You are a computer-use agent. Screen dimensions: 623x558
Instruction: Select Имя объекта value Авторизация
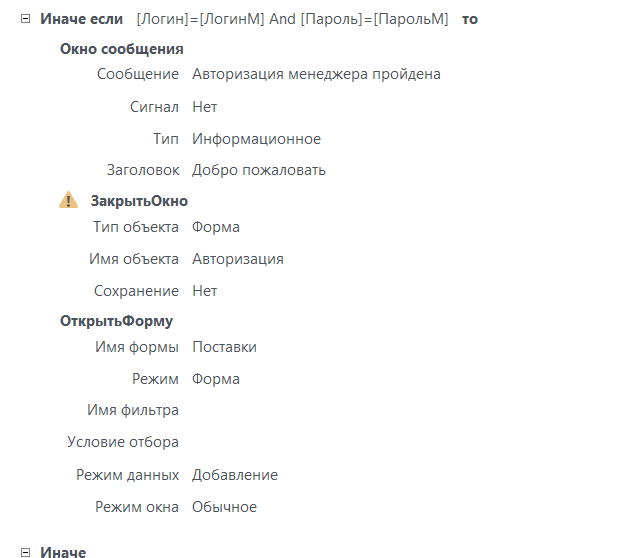click(238, 259)
